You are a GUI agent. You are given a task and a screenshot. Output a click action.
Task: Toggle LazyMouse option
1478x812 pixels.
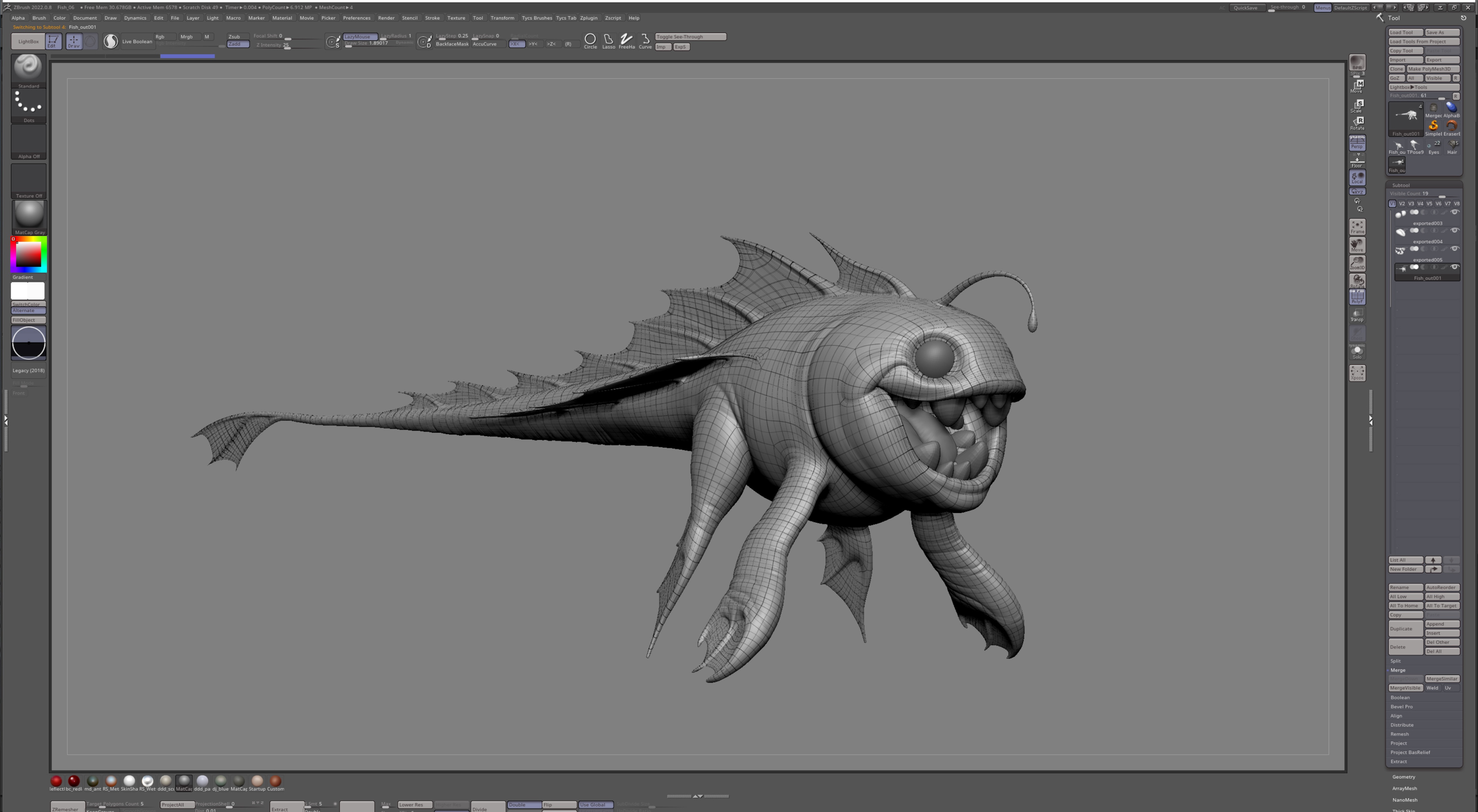[x=360, y=36]
